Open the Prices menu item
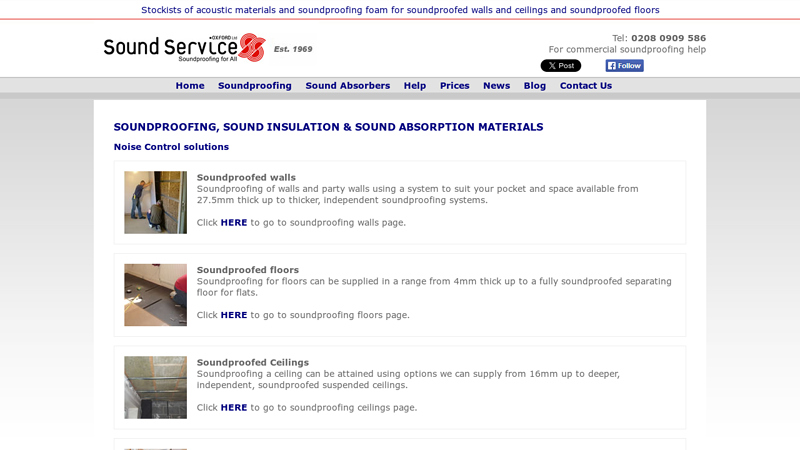The height and width of the screenshot is (450, 800). 455,86
